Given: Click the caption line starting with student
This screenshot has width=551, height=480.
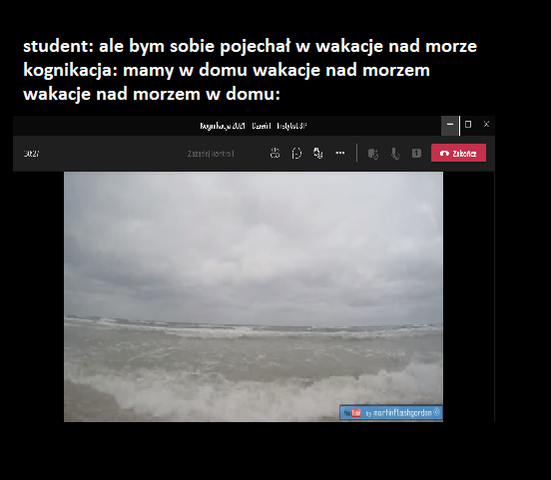Looking at the screenshot, I should click(250, 46).
